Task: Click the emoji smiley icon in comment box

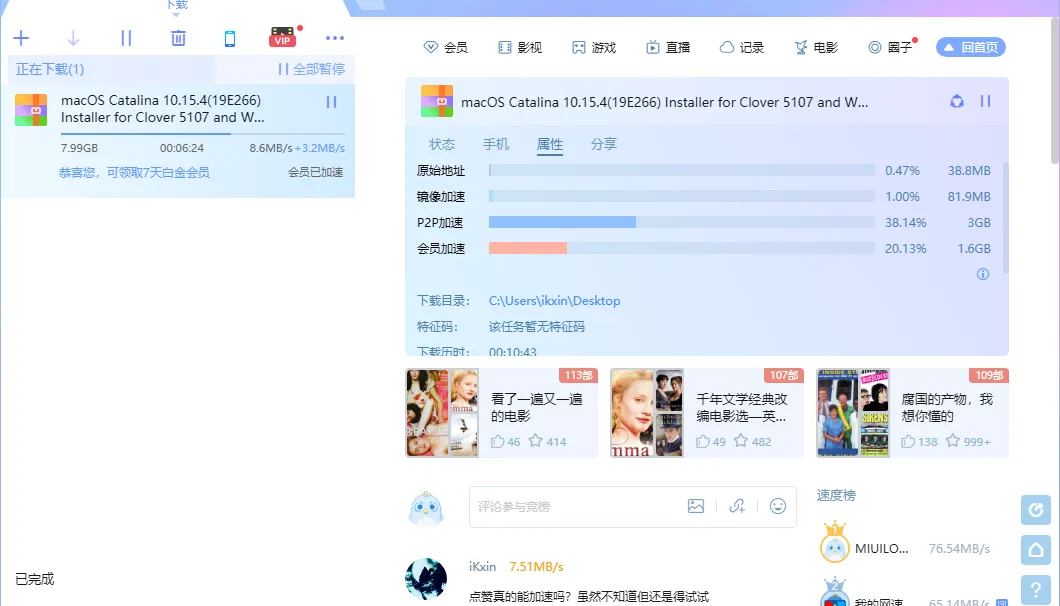Action: 778,506
